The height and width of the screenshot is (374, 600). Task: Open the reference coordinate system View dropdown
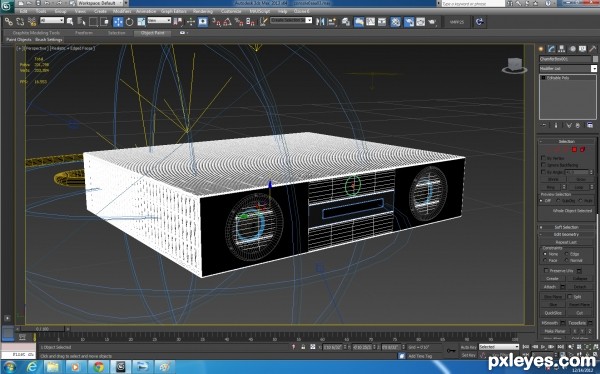click(x=159, y=20)
